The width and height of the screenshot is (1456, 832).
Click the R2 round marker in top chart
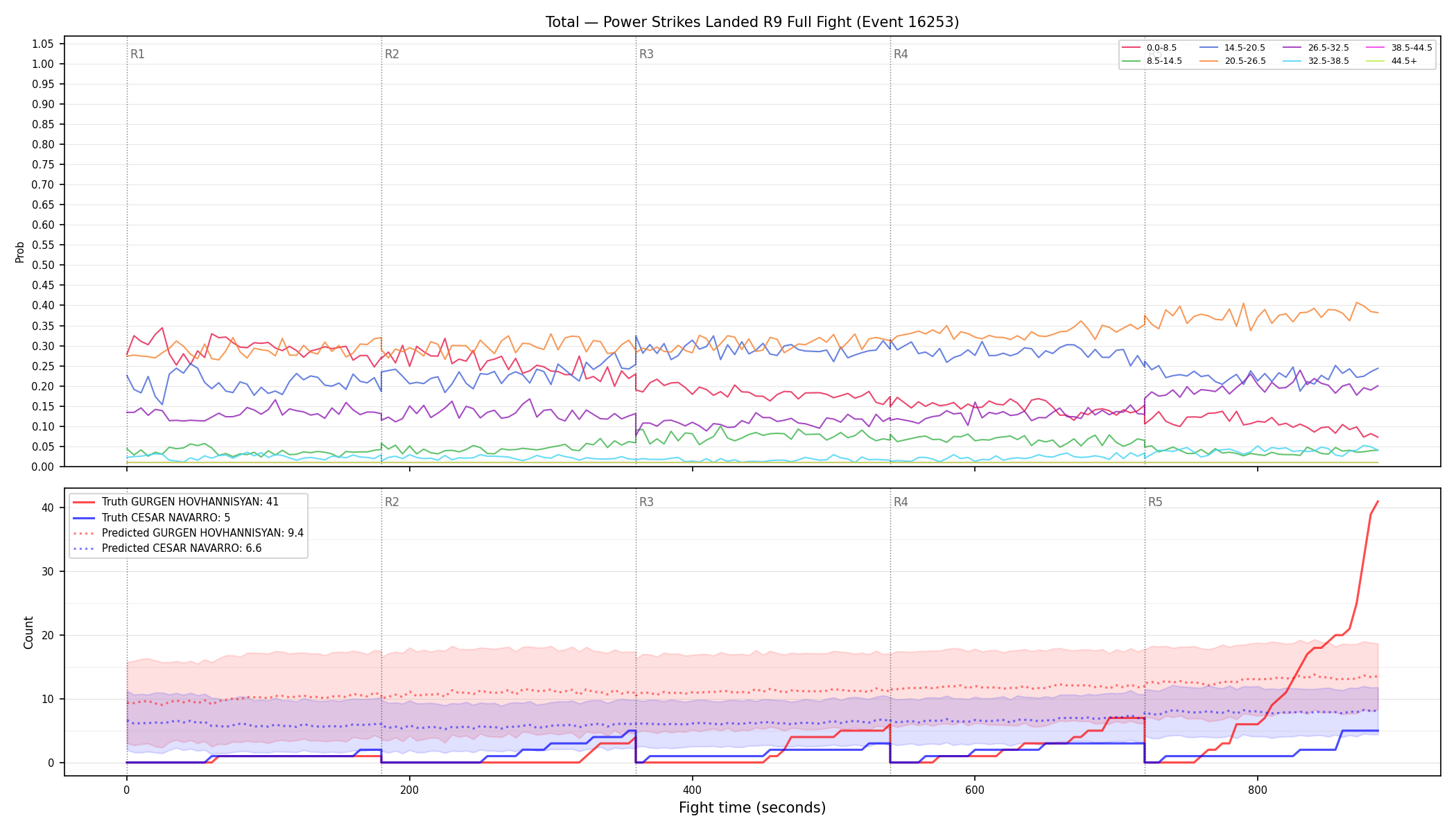point(392,54)
